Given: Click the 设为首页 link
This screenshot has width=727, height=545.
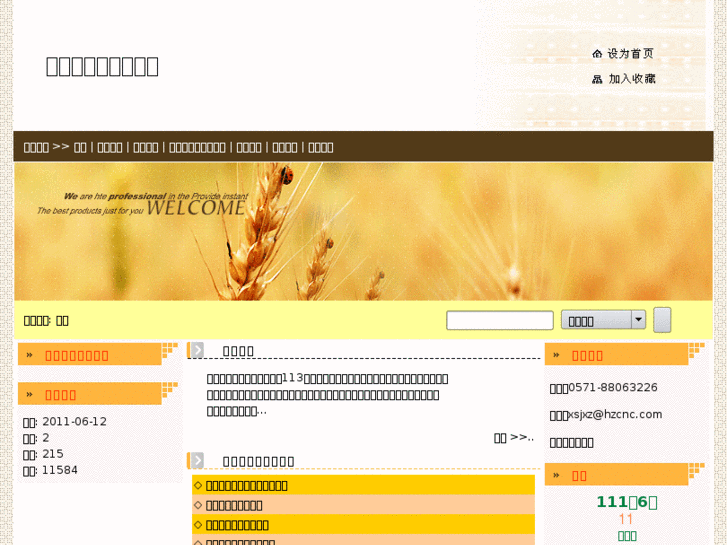Looking at the screenshot, I should 630,54.
